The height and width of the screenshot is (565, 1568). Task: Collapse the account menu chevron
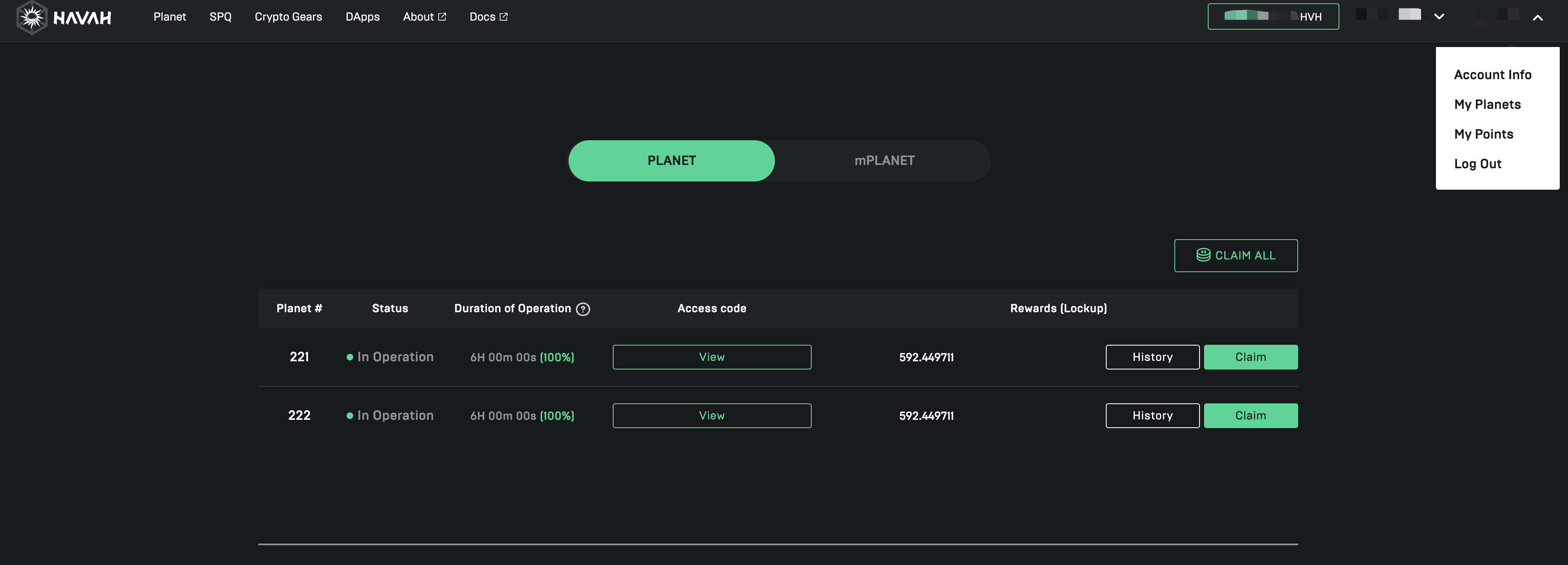[1537, 18]
